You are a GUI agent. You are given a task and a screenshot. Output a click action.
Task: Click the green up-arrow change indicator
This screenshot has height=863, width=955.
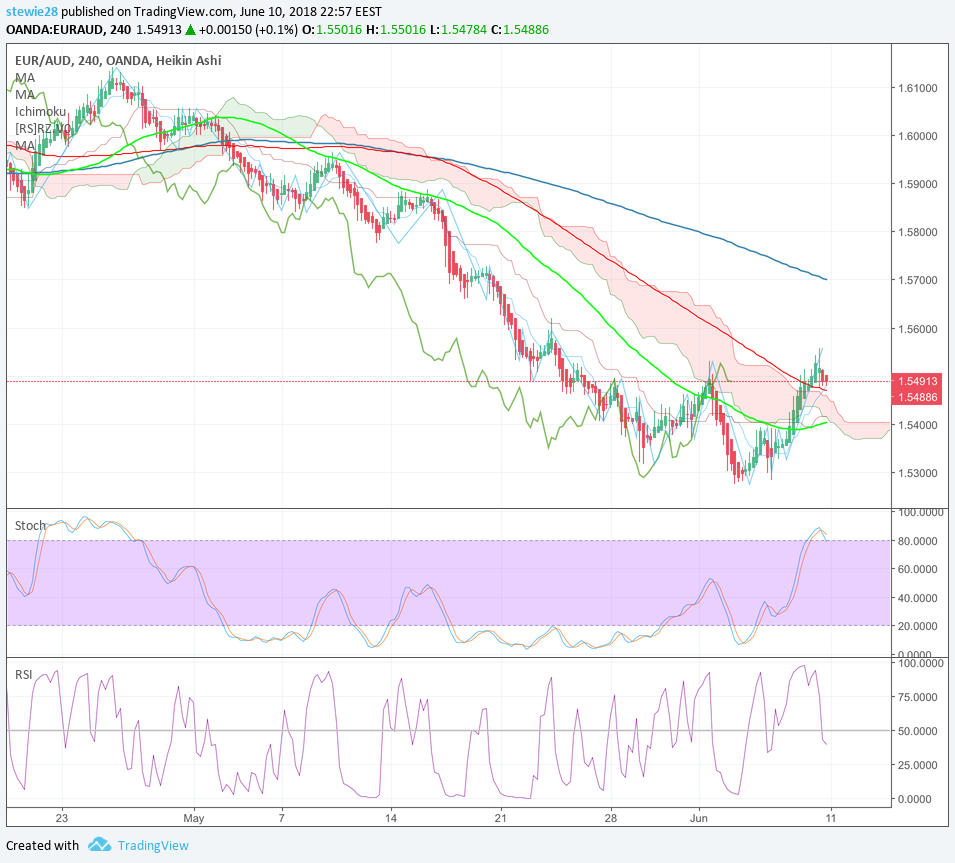tap(191, 30)
